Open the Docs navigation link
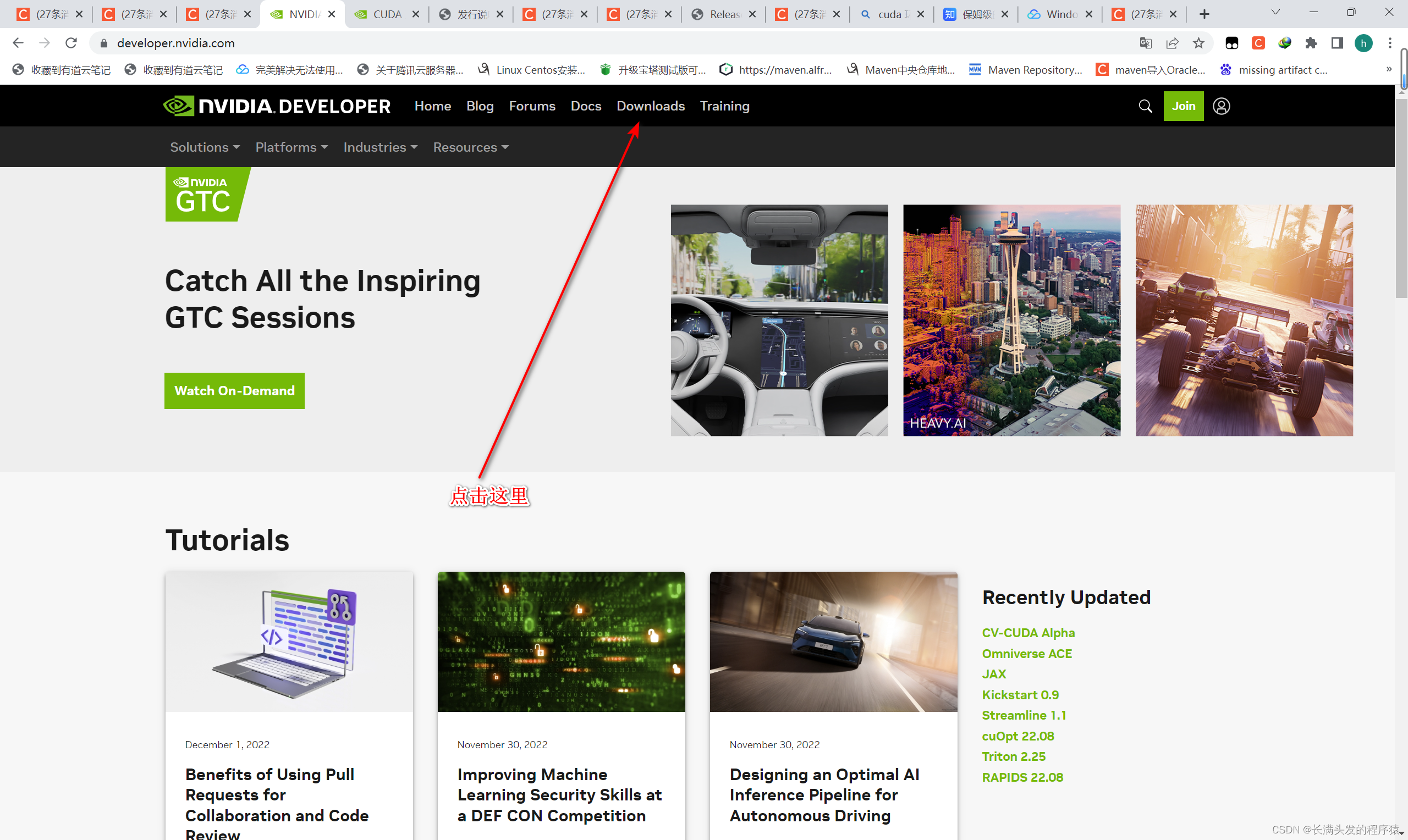 pyautogui.click(x=586, y=106)
